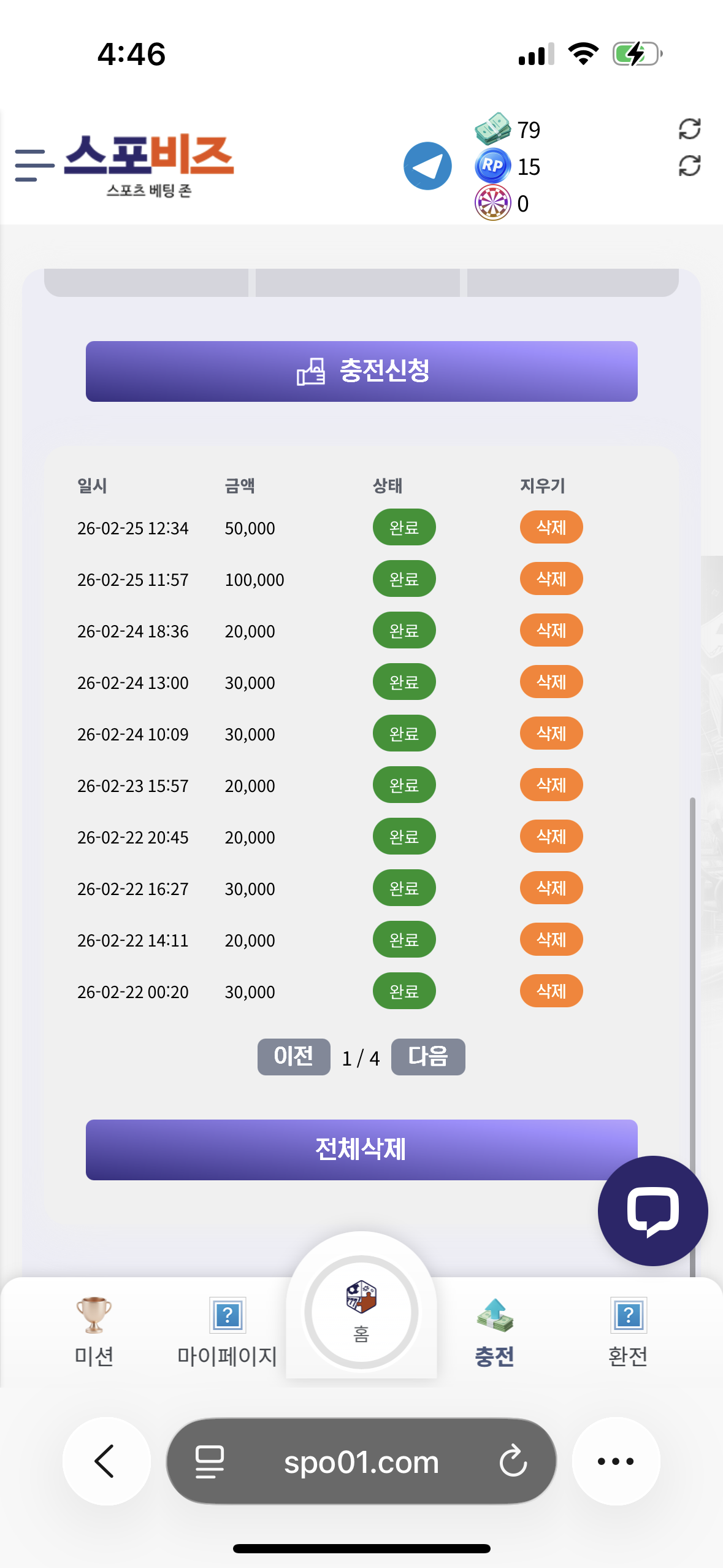This screenshot has width=723, height=1568.
Task: Switch to the 환전 tab
Action: tap(628, 1331)
